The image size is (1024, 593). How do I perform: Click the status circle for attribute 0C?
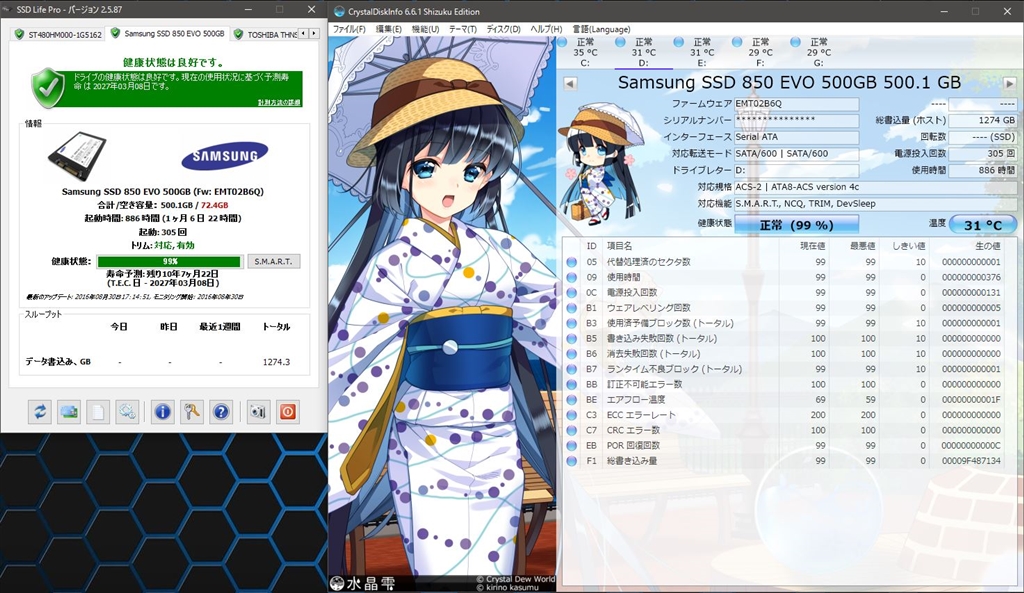tap(571, 293)
